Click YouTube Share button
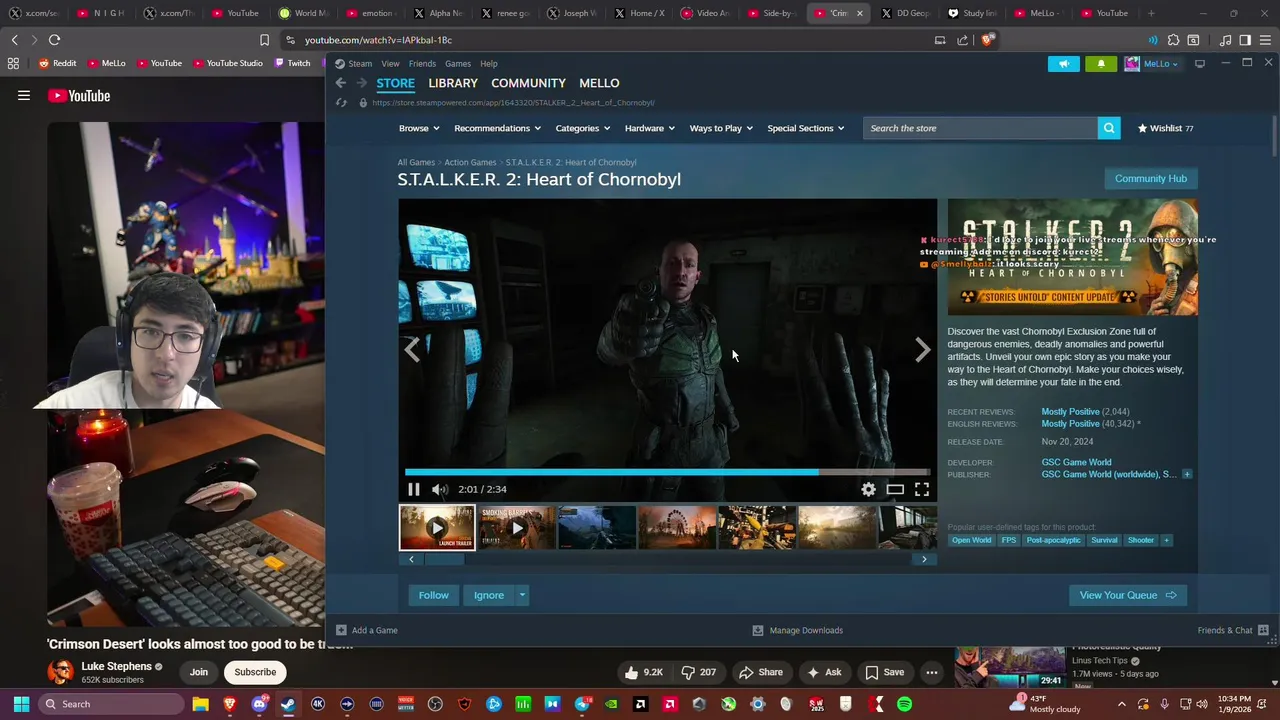 click(760, 672)
